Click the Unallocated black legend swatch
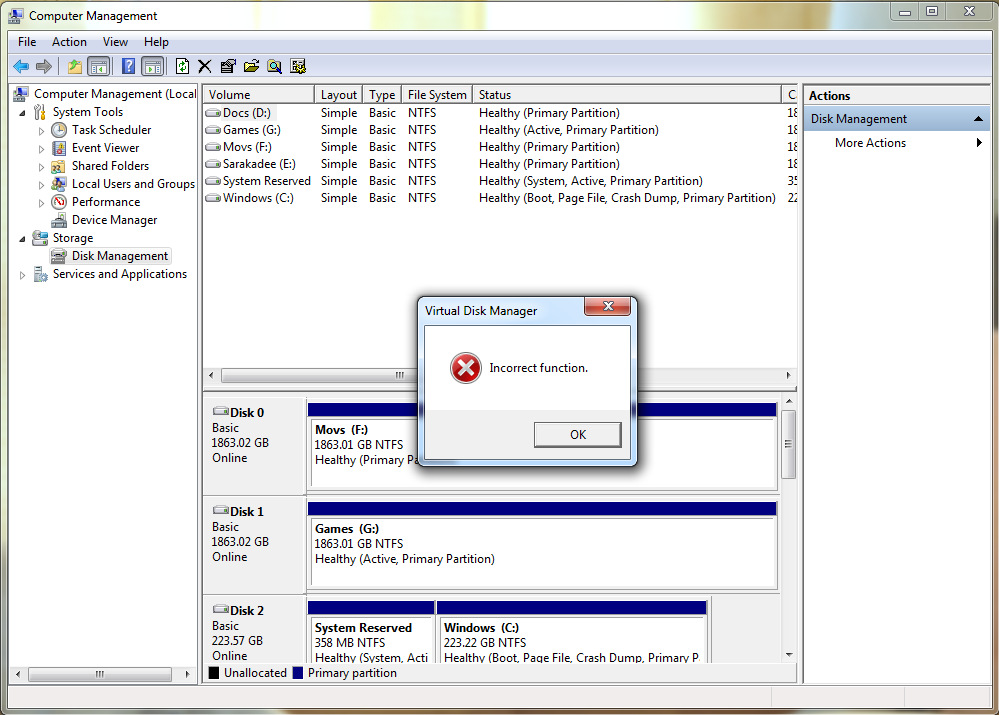Screen dimensions: 999x715 click(x=214, y=672)
